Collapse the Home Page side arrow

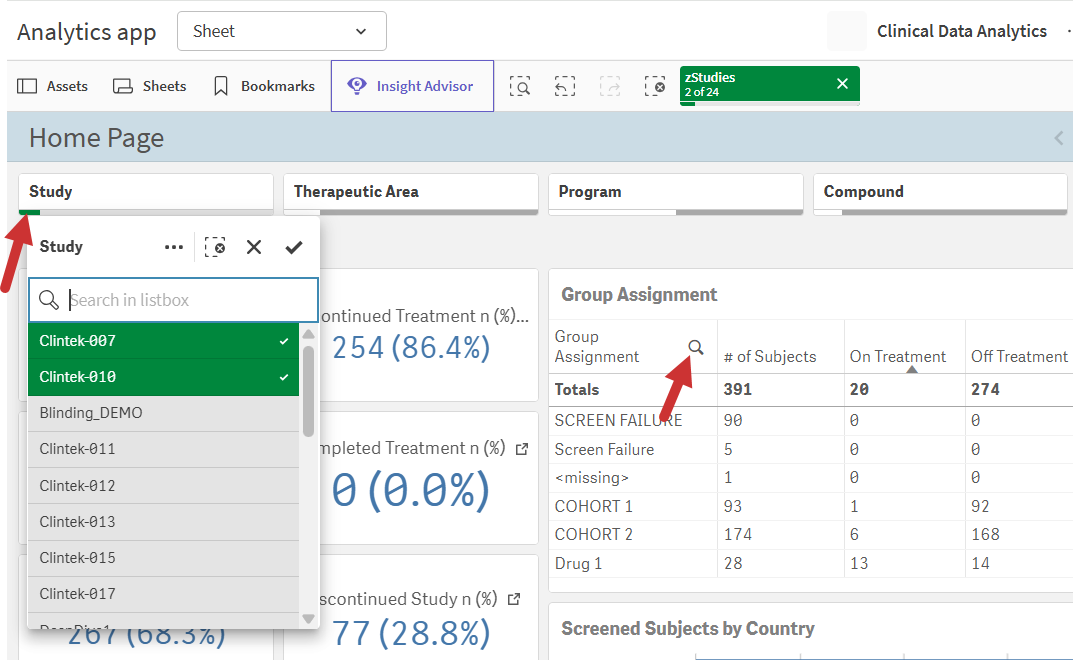1059,138
